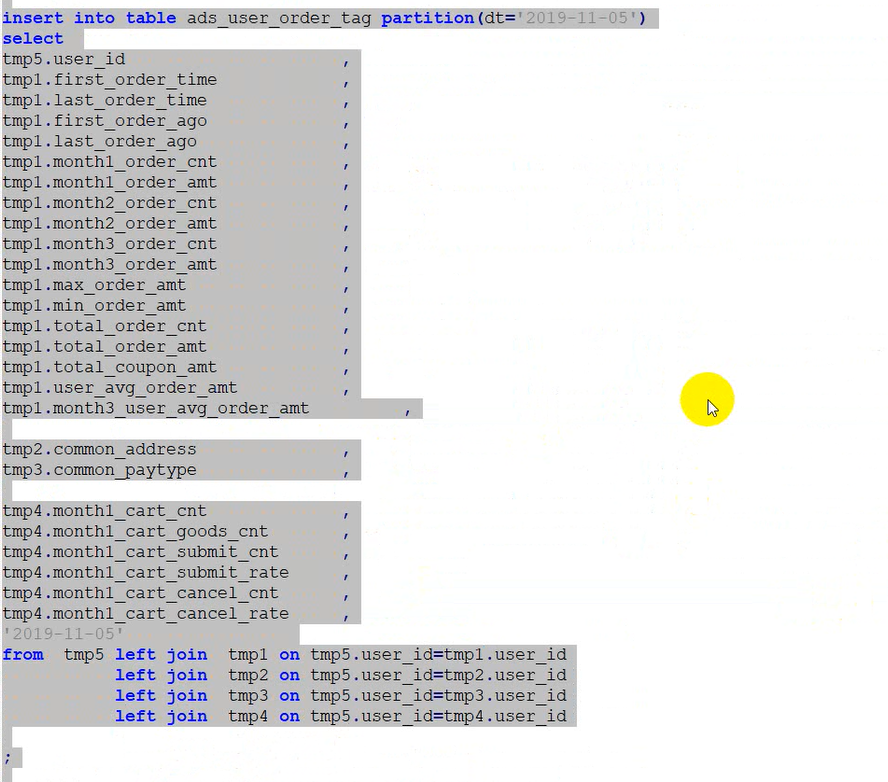888x782 pixels.
Task: Click the terminating semicolon line
Action: click(7, 758)
